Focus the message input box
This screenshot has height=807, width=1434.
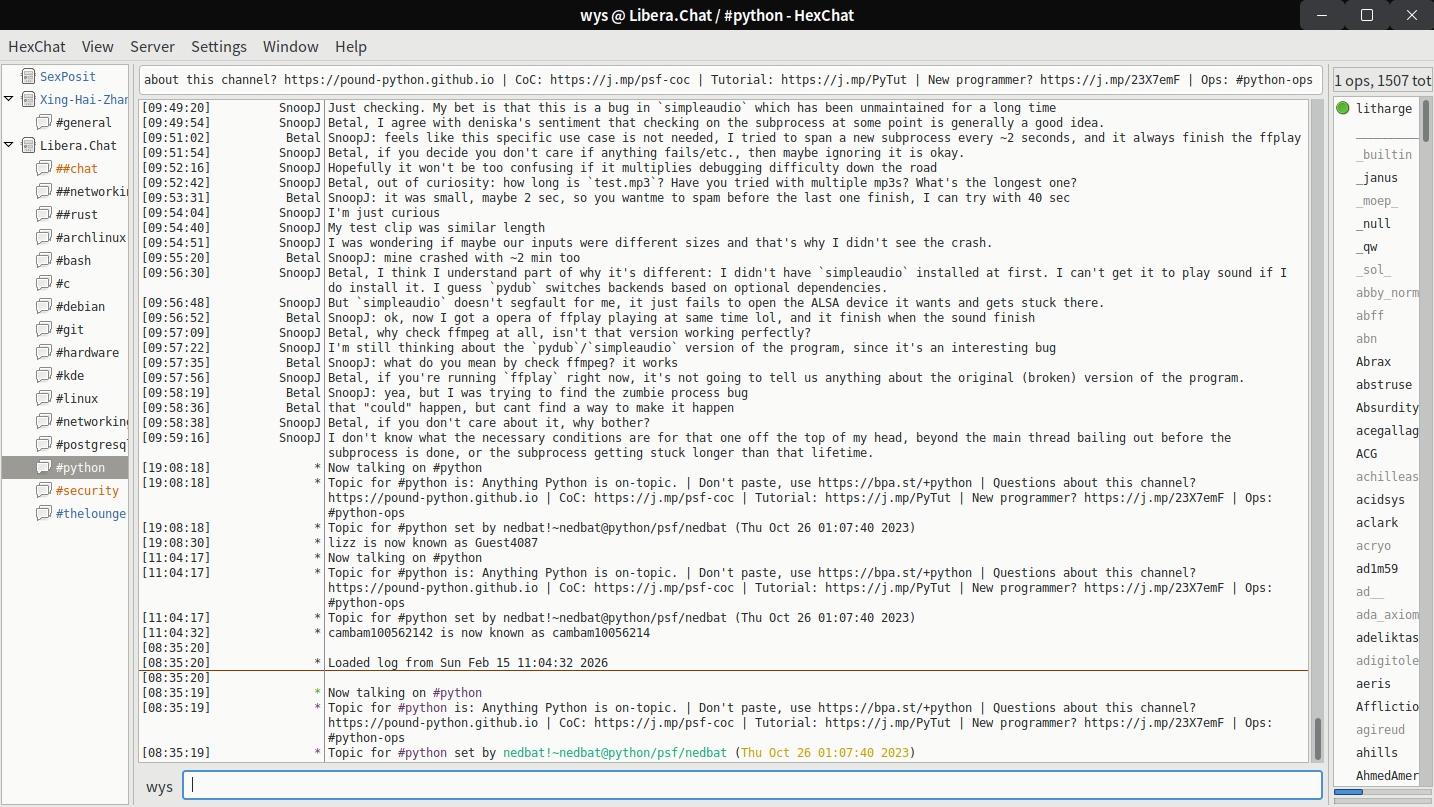tap(752, 786)
